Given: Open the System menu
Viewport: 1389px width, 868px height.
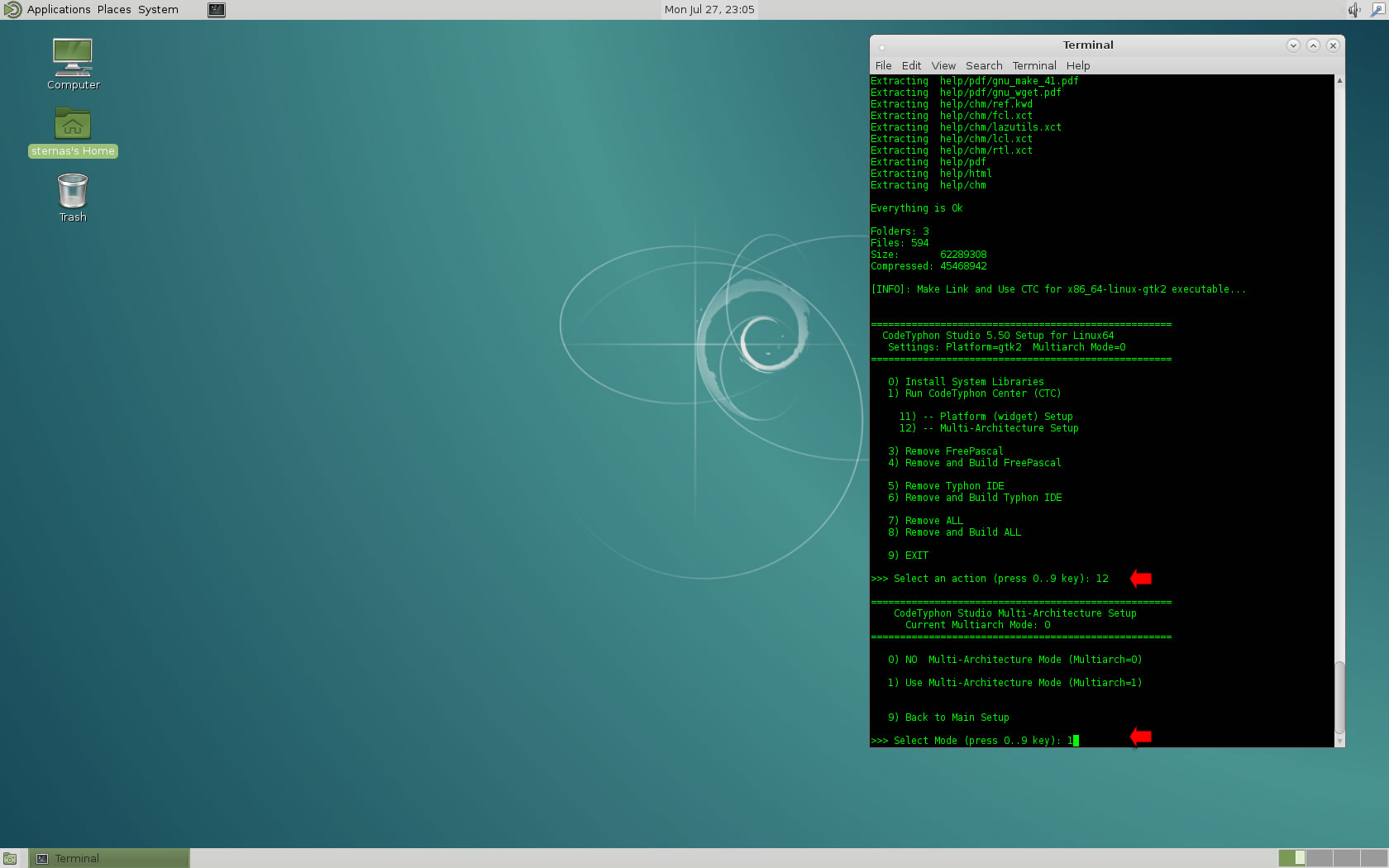Looking at the screenshot, I should pos(158,10).
